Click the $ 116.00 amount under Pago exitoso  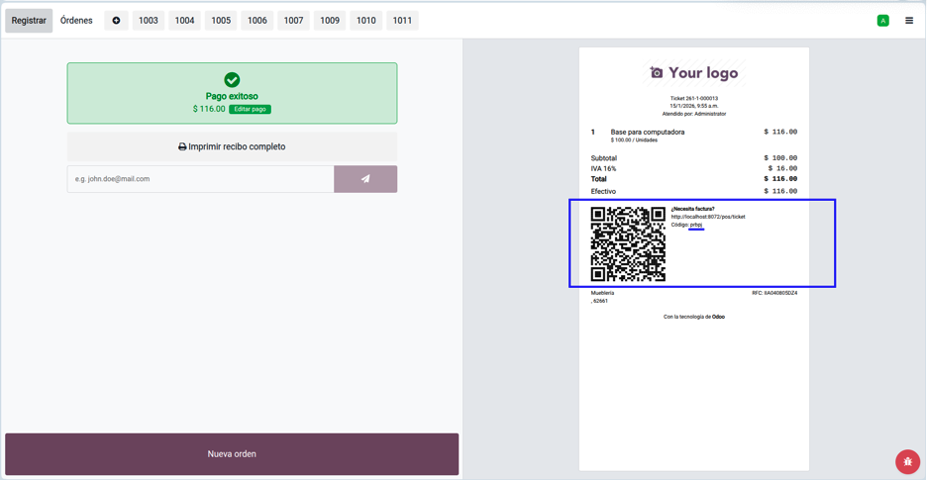209,109
